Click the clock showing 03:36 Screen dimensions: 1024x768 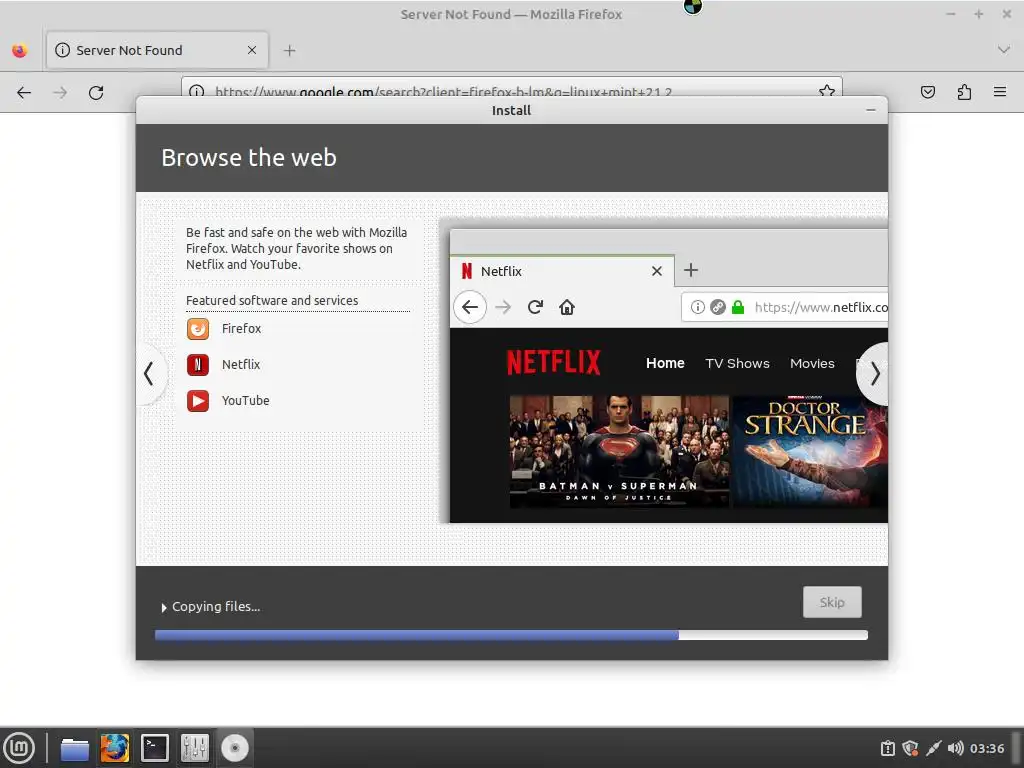point(987,748)
